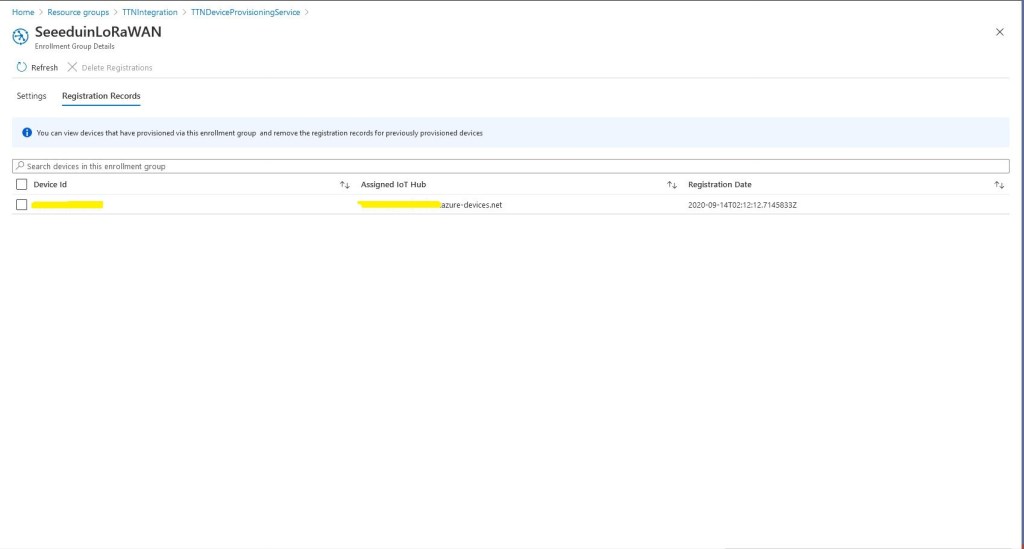The height and width of the screenshot is (549, 1024).
Task: Toggle the select-all checkbox in header
Action: point(22,185)
